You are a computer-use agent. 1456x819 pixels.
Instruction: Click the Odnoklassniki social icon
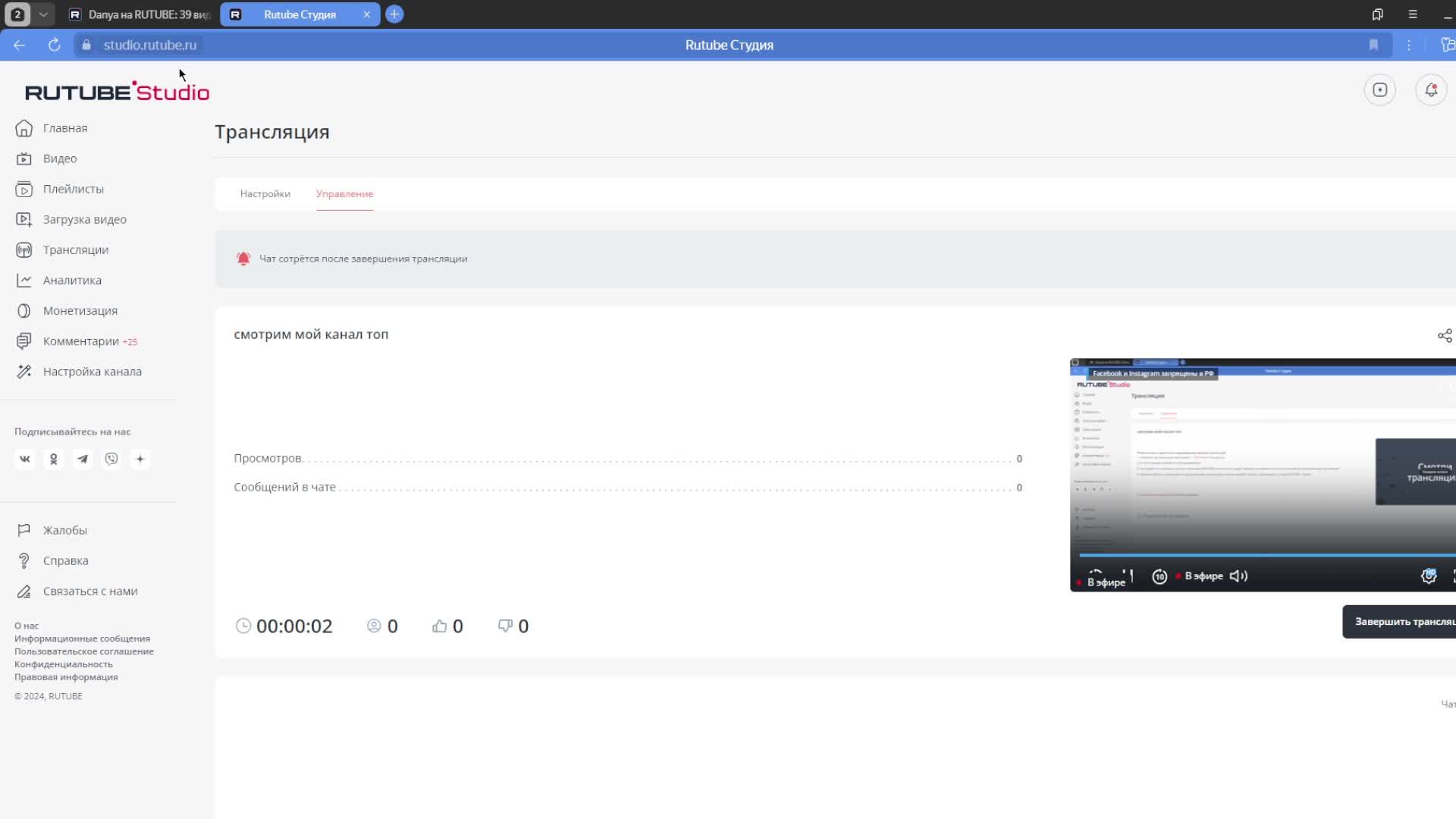click(54, 459)
